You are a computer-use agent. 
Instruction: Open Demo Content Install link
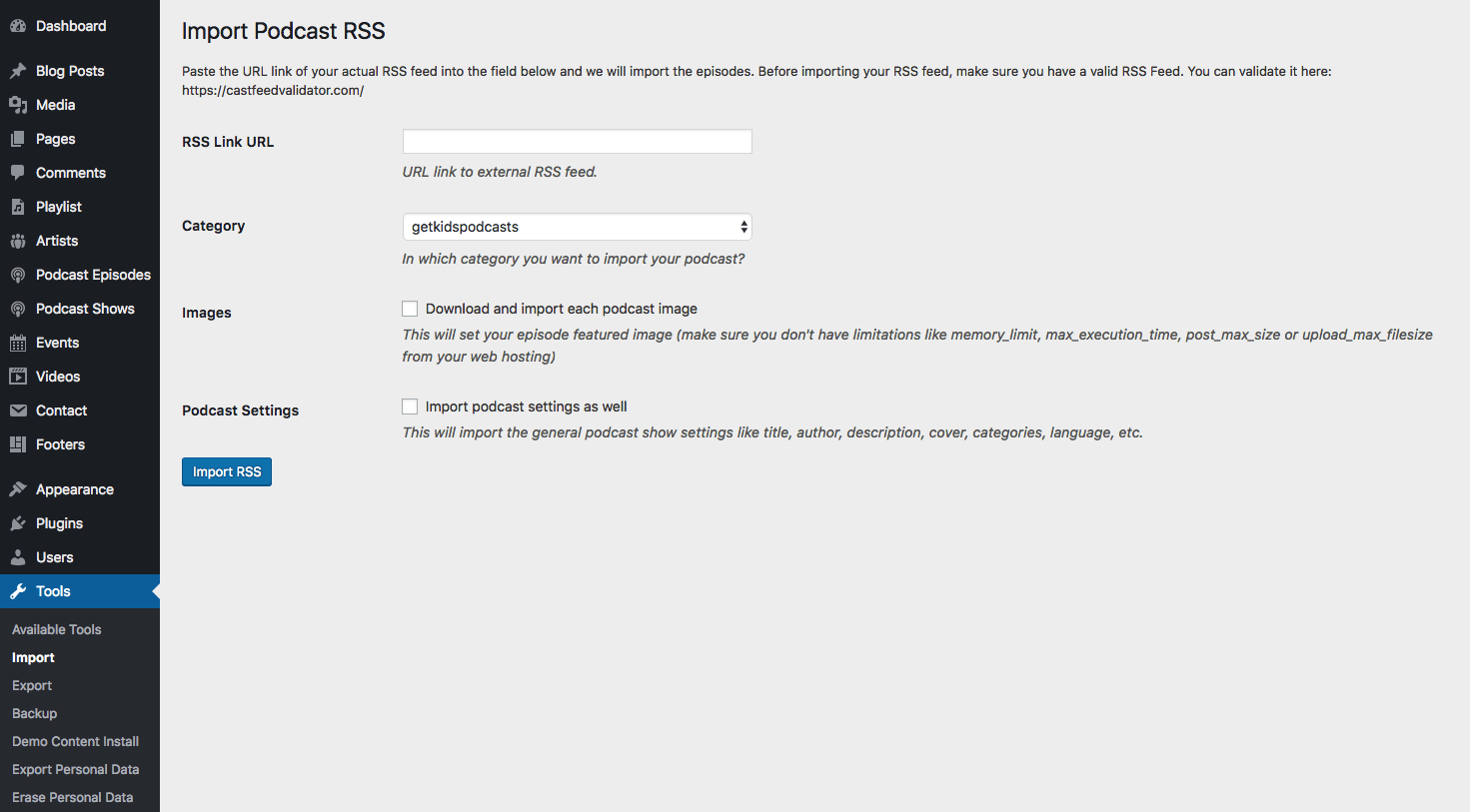[x=76, y=741]
